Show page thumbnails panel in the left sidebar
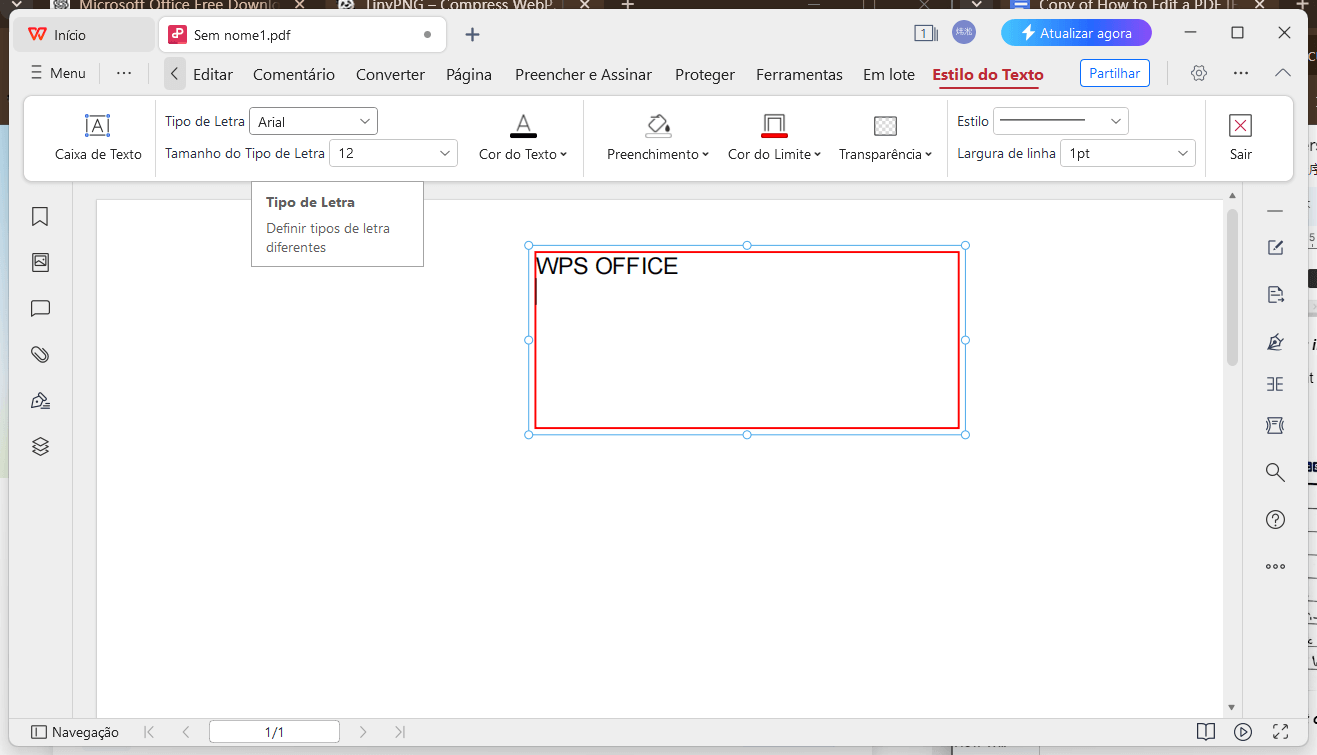 tap(40, 262)
